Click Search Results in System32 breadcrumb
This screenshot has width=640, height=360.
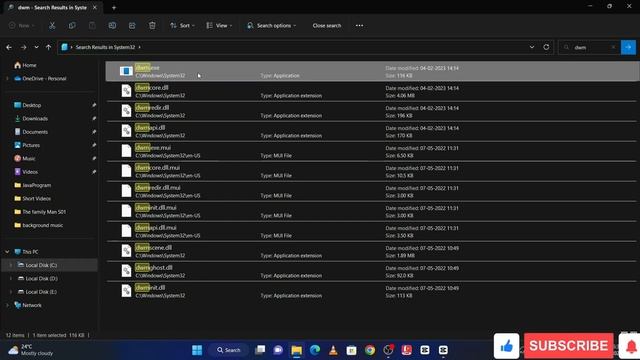coord(105,47)
